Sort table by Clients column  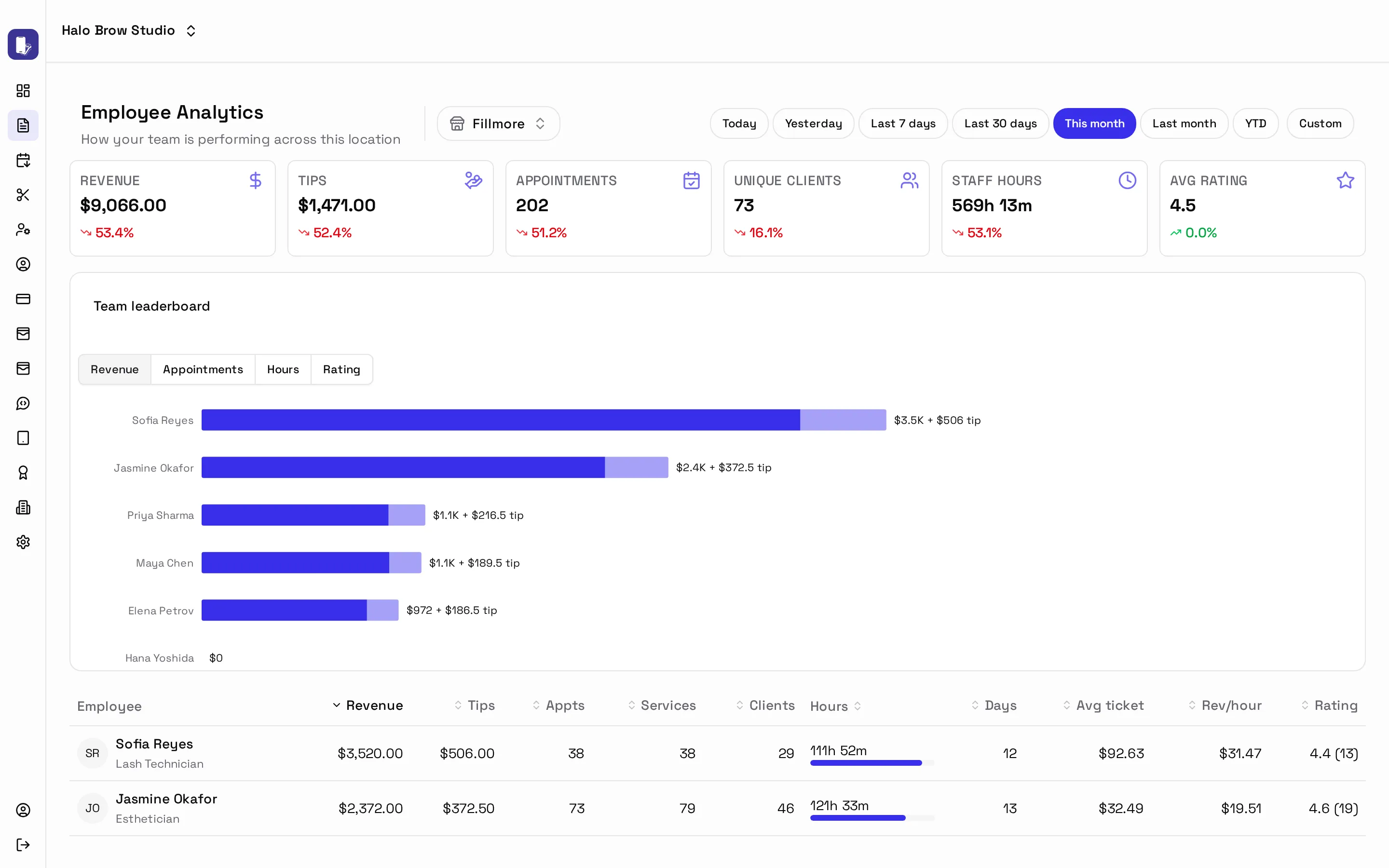(765, 705)
